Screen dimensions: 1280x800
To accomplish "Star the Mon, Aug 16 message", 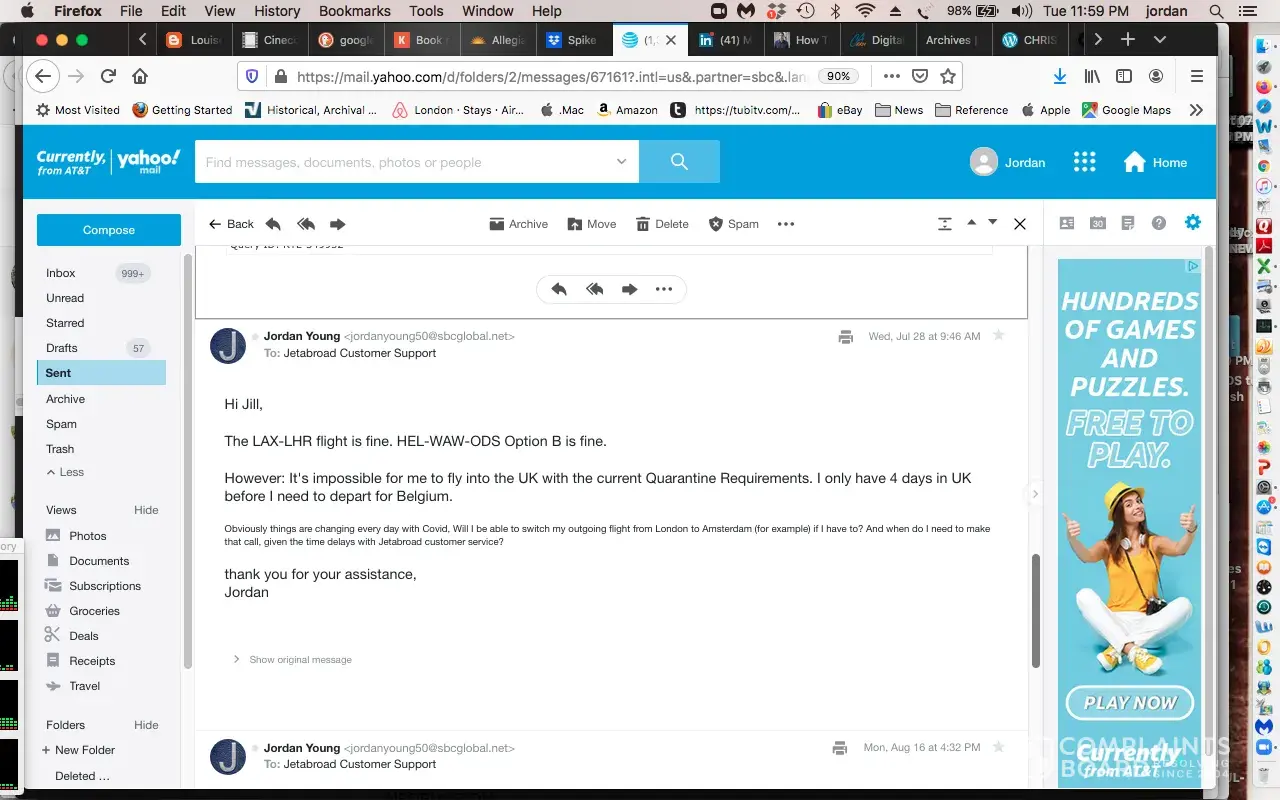I will (998, 747).
